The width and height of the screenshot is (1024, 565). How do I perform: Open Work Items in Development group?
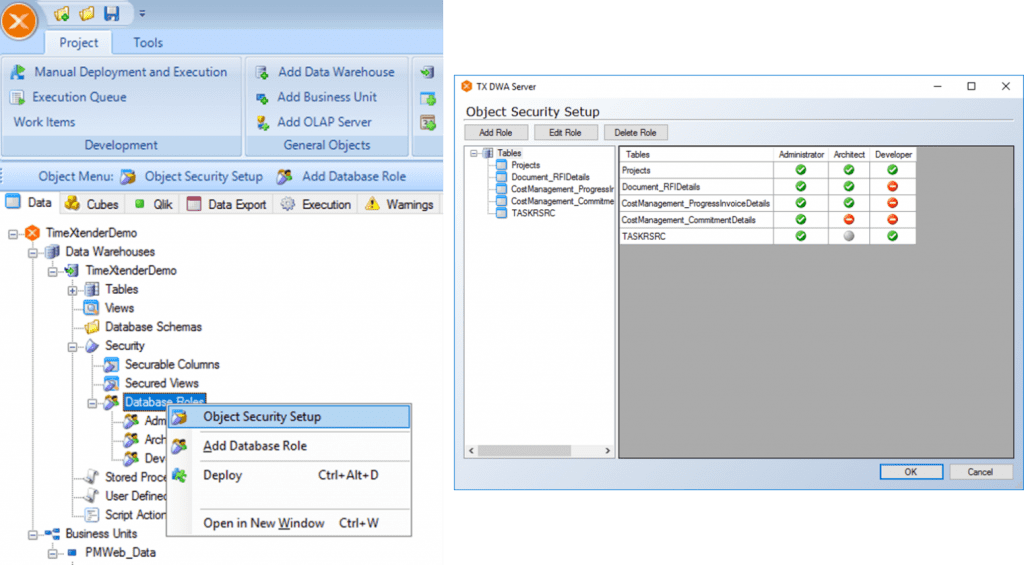44,121
